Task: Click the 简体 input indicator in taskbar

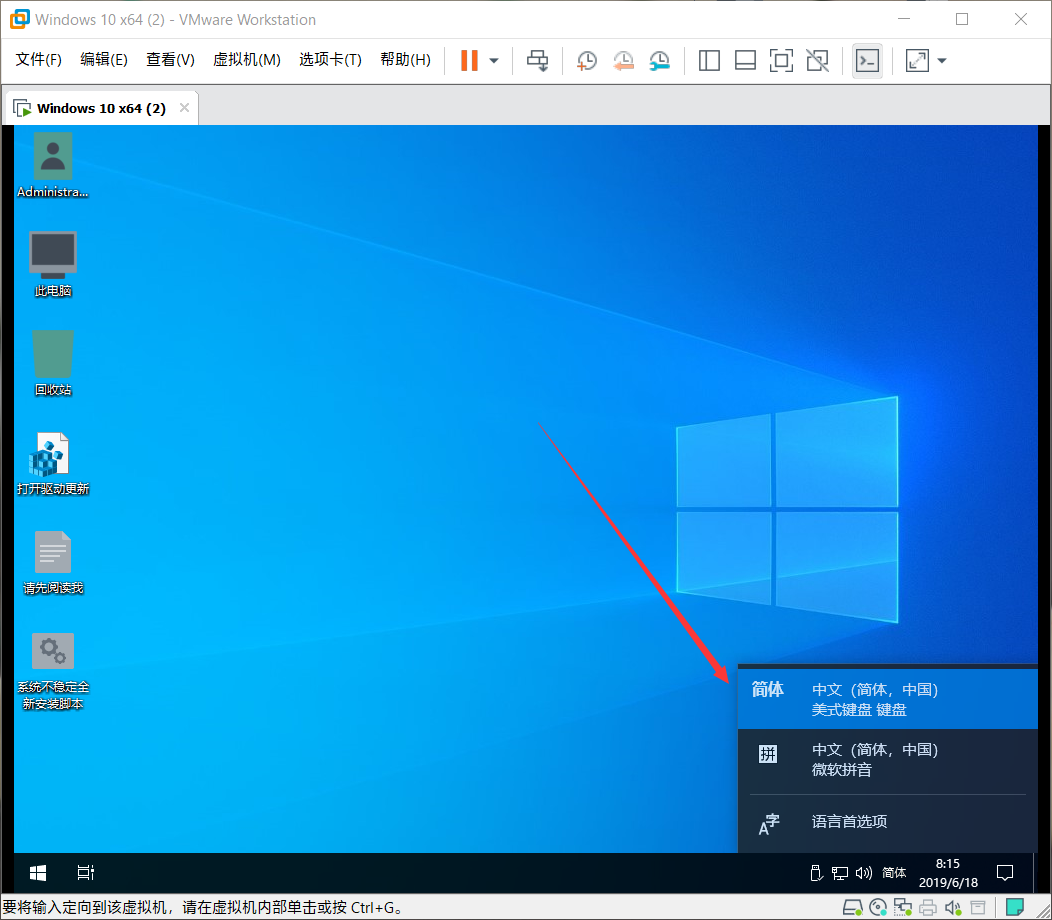Action: 894,873
